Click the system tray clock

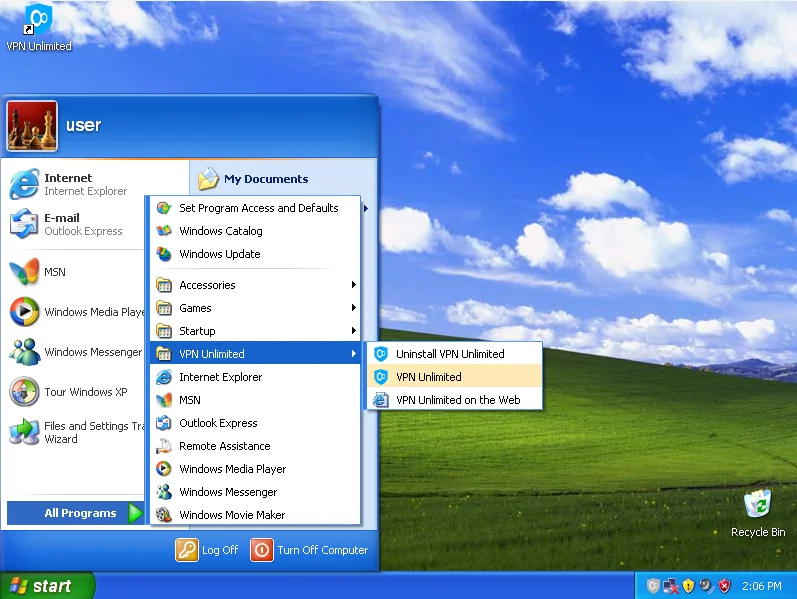pos(764,586)
